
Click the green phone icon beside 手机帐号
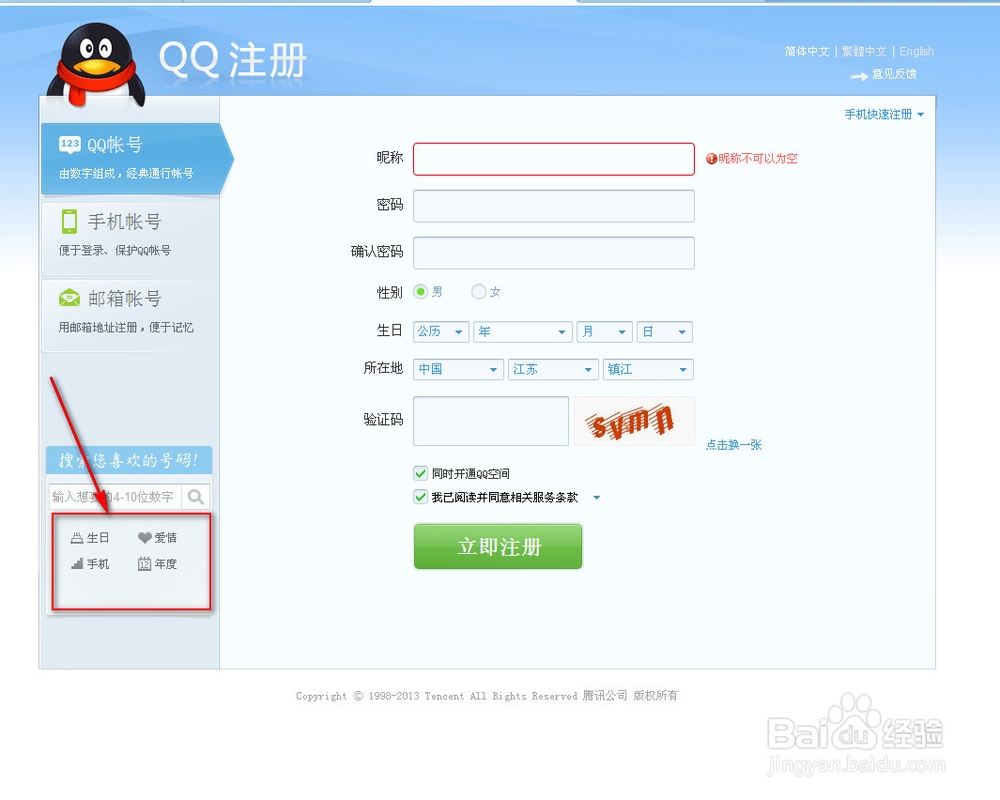[x=69, y=221]
